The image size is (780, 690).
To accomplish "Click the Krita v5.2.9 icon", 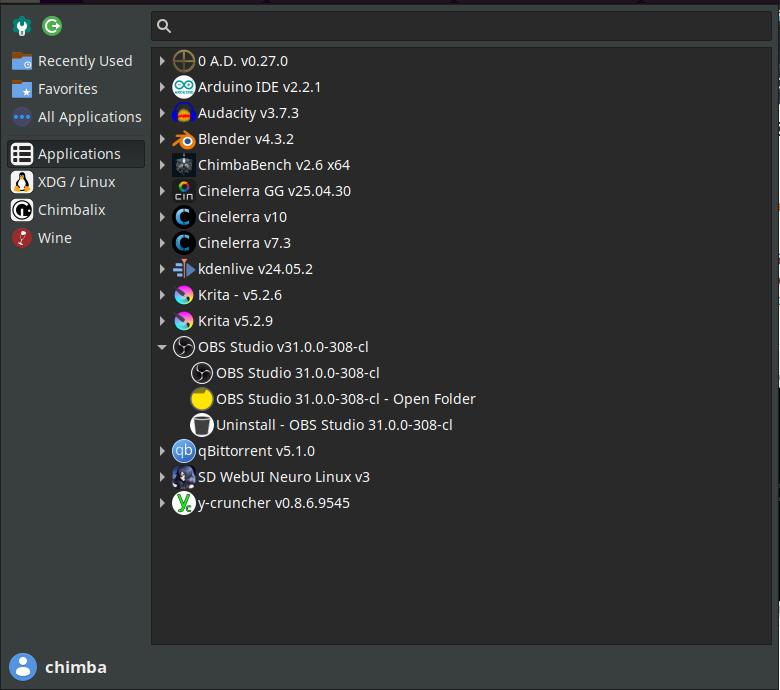I will pyautogui.click(x=184, y=321).
